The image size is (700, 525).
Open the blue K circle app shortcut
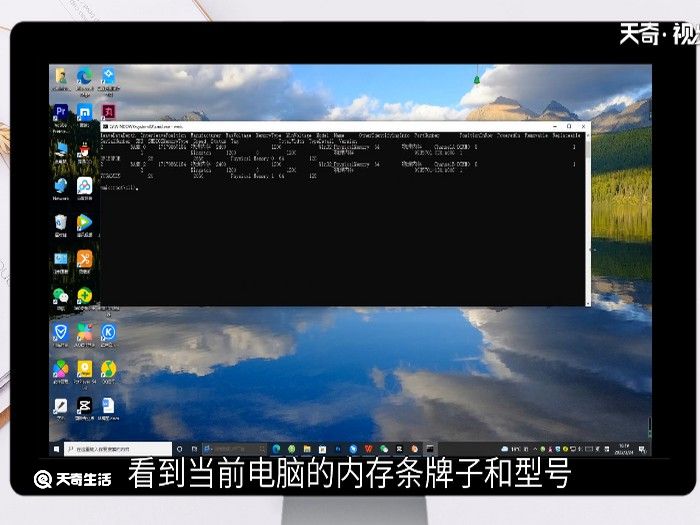point(108,335)
